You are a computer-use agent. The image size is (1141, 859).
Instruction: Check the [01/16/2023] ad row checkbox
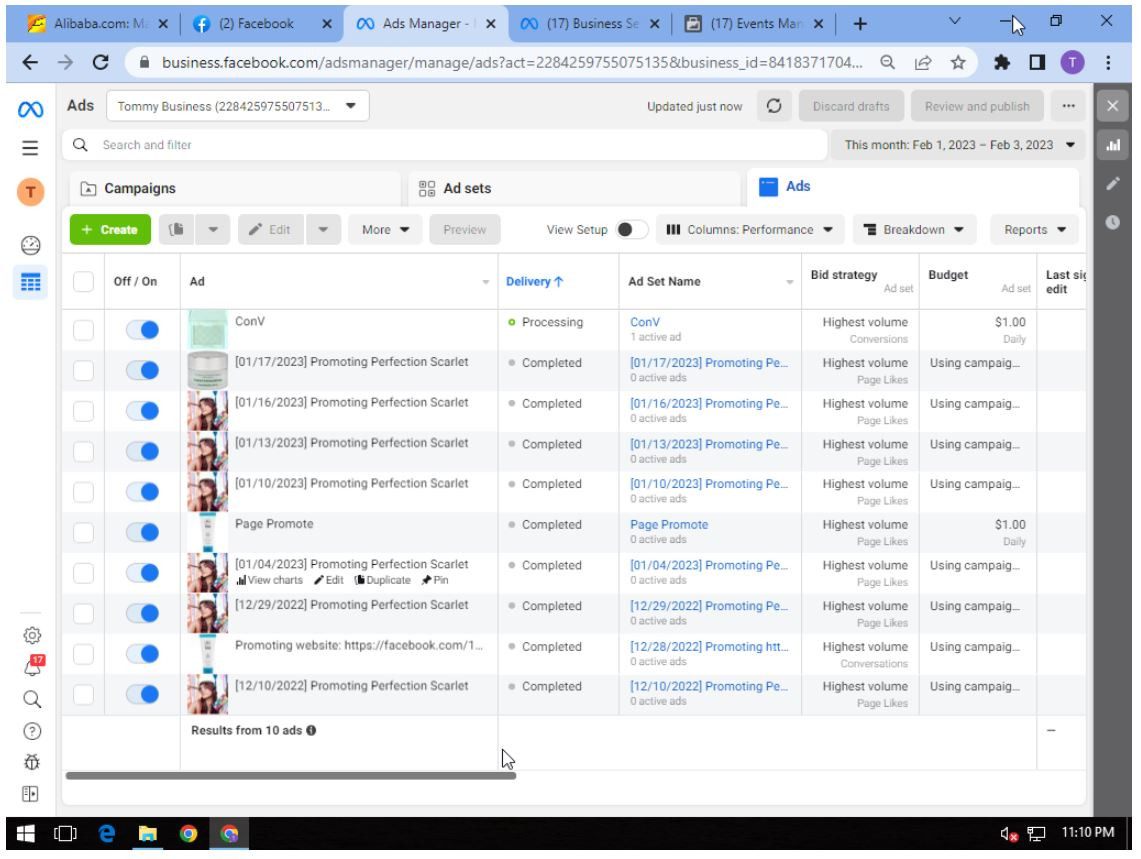(84, 411)
